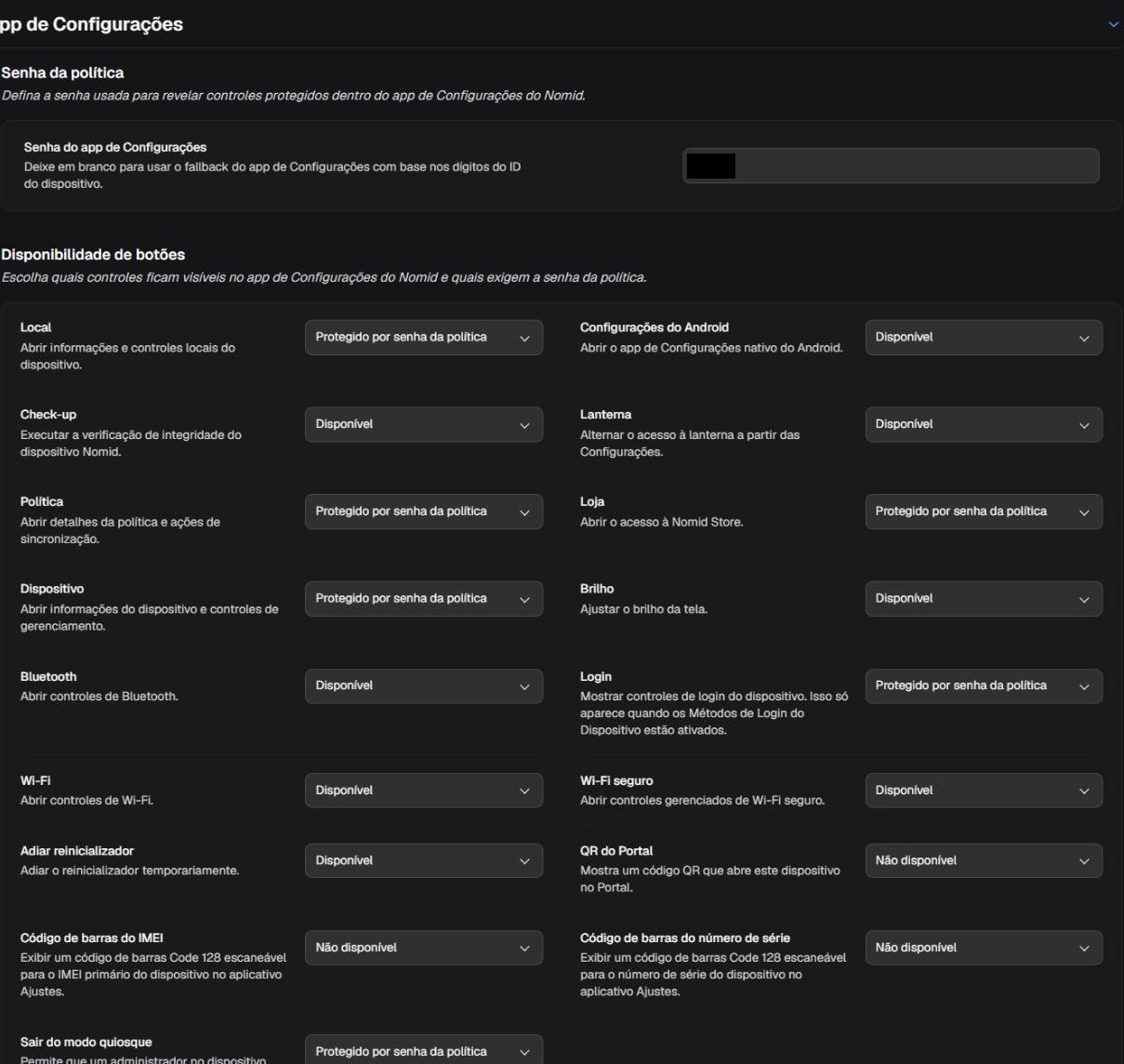Click the 'Wi-Fi seguro' setting label
Screen dimensions: 1124x1064
point(616,780)
